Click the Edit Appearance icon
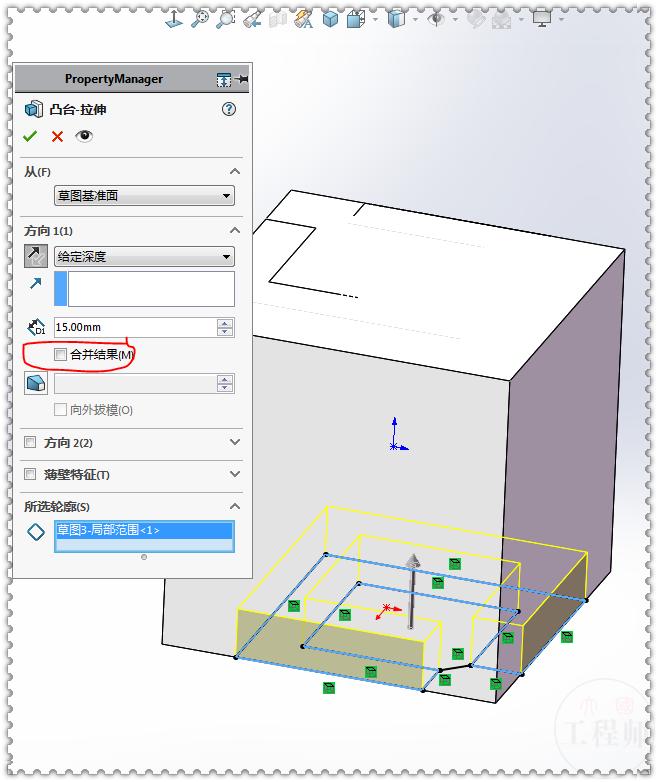The image size is (658, 782). (x=476, y=19)
